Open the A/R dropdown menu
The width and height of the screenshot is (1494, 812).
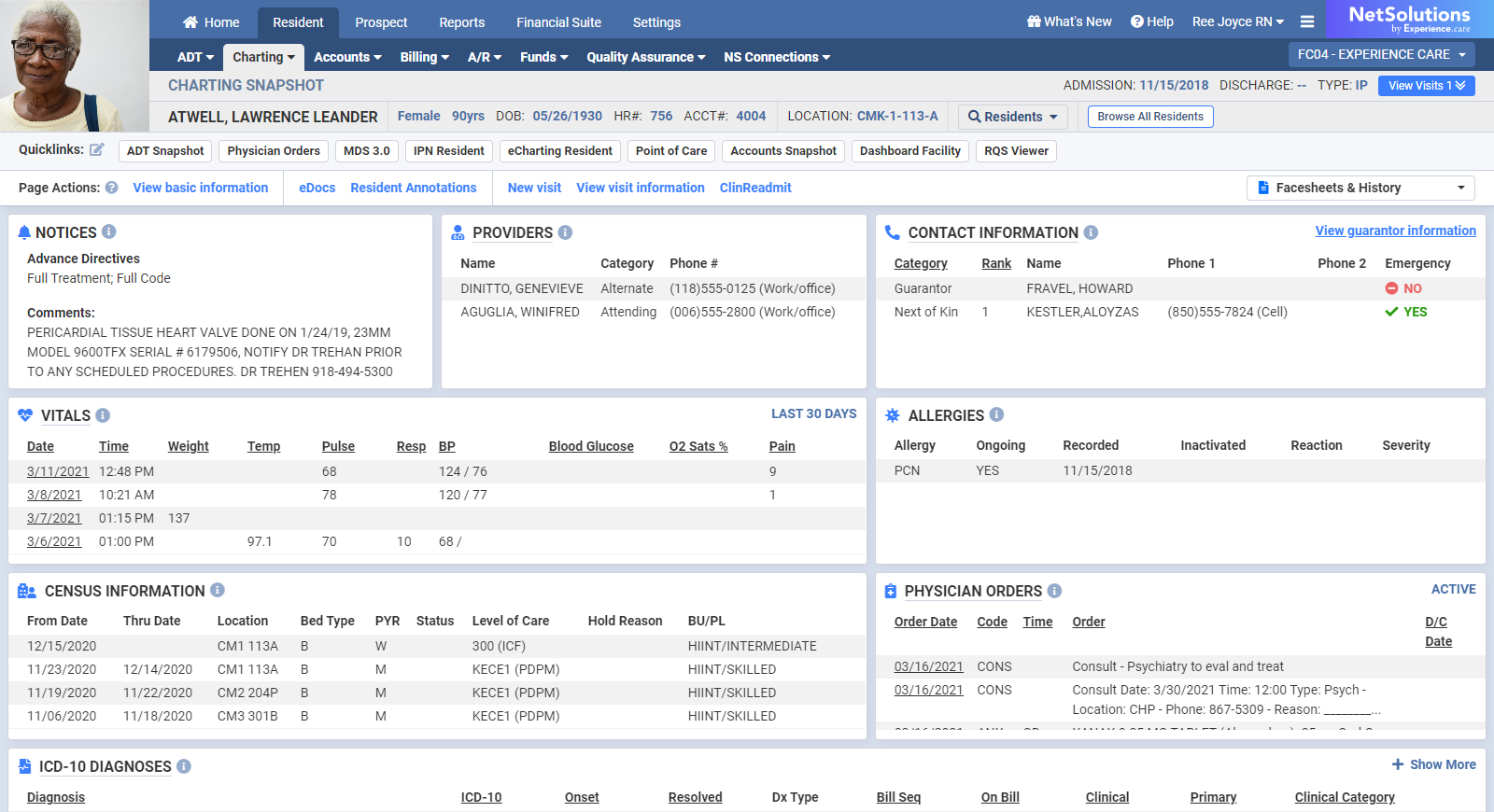[485, 57]
